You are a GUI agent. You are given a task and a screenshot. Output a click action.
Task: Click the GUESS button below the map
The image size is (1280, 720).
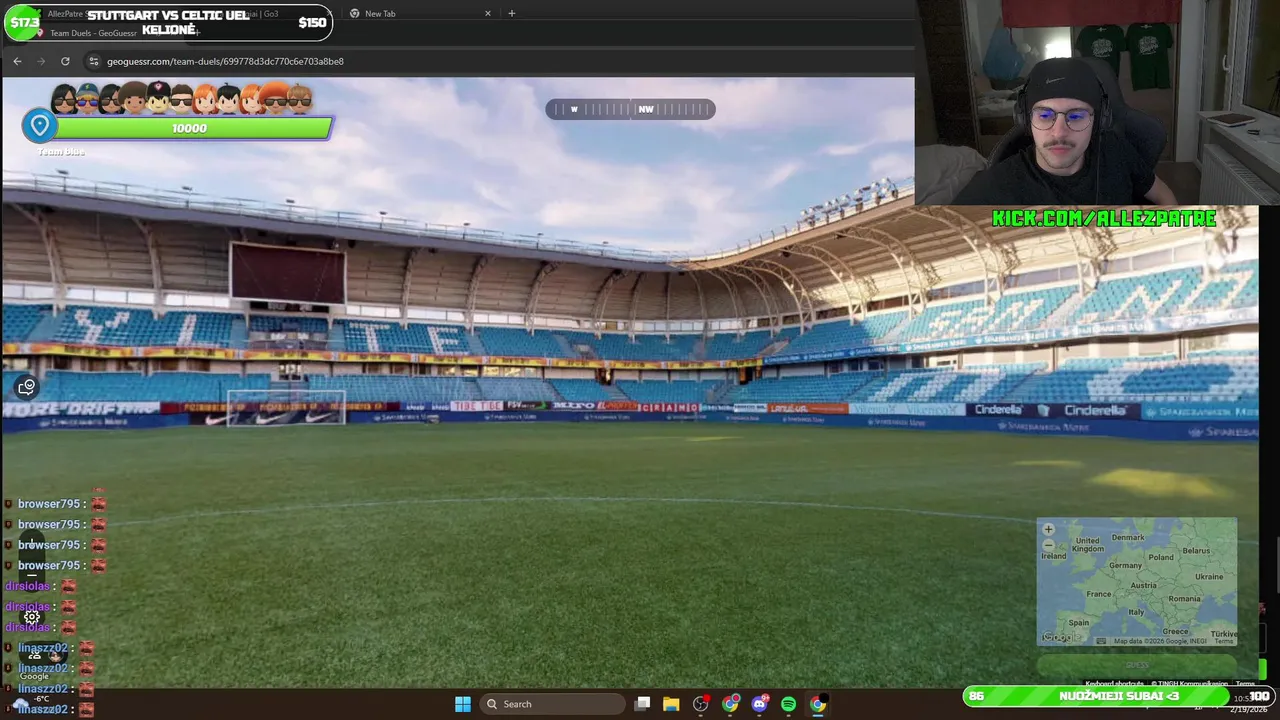click(1137, 665)
